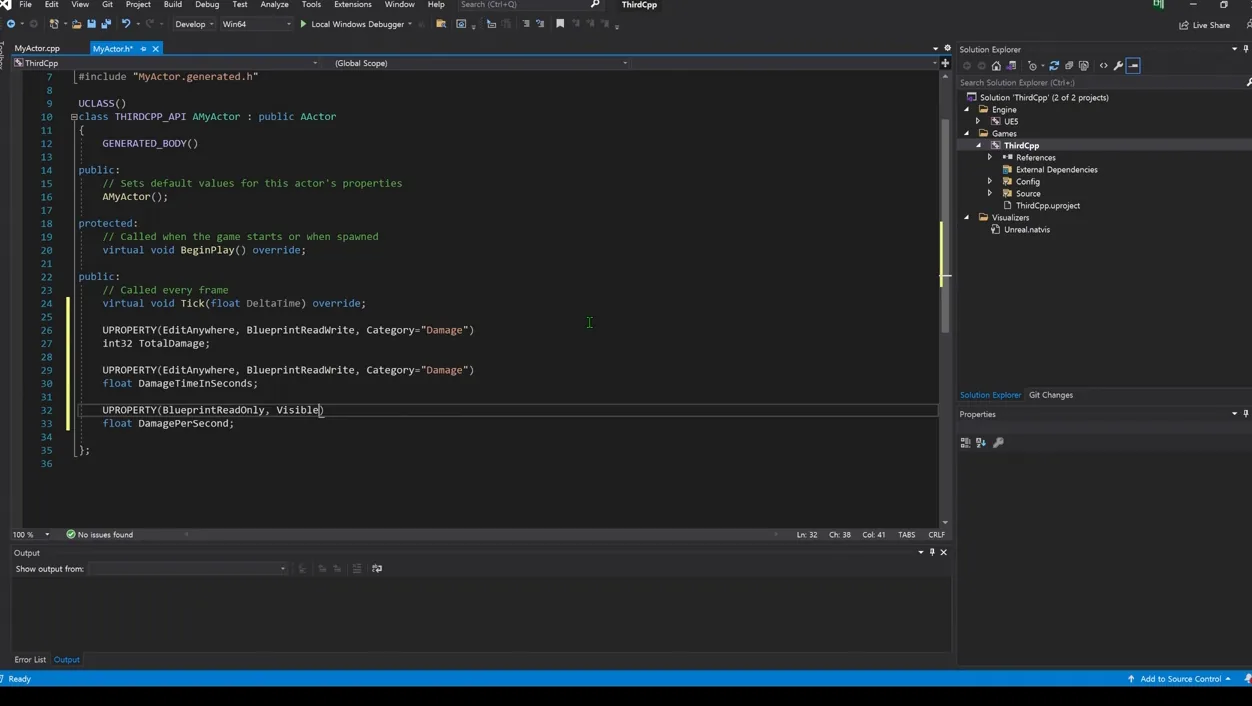The image size is (1252, 706).
Task: Toggle pin on MyActor.h tab
Action: pos(143,49)
